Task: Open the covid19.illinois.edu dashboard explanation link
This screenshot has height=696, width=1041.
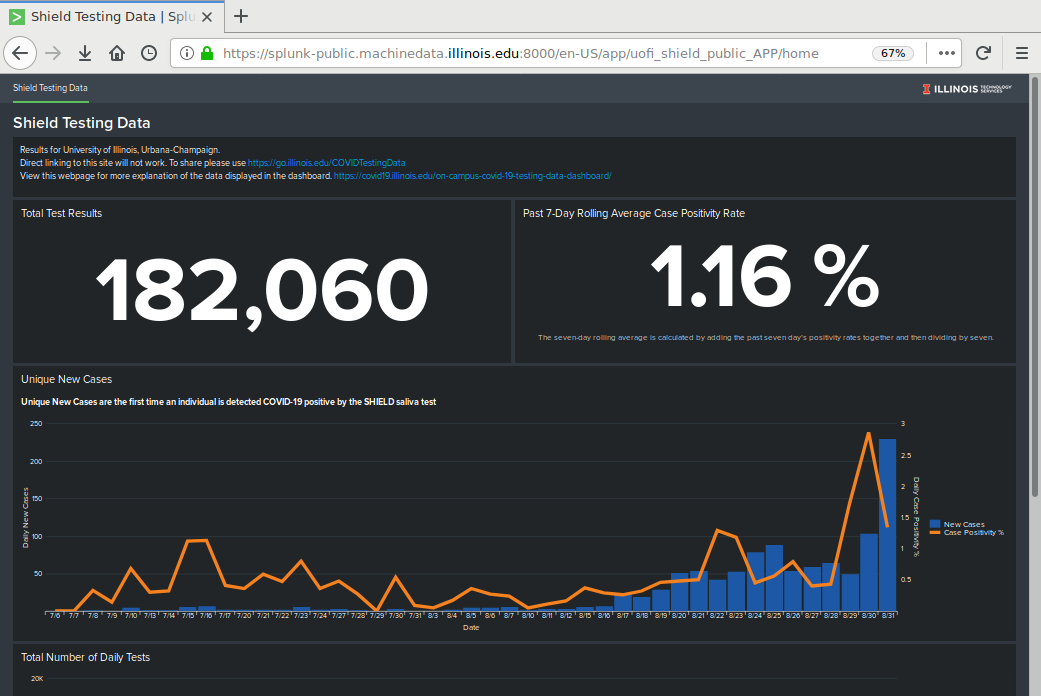Action: click(x=472, y=175)
